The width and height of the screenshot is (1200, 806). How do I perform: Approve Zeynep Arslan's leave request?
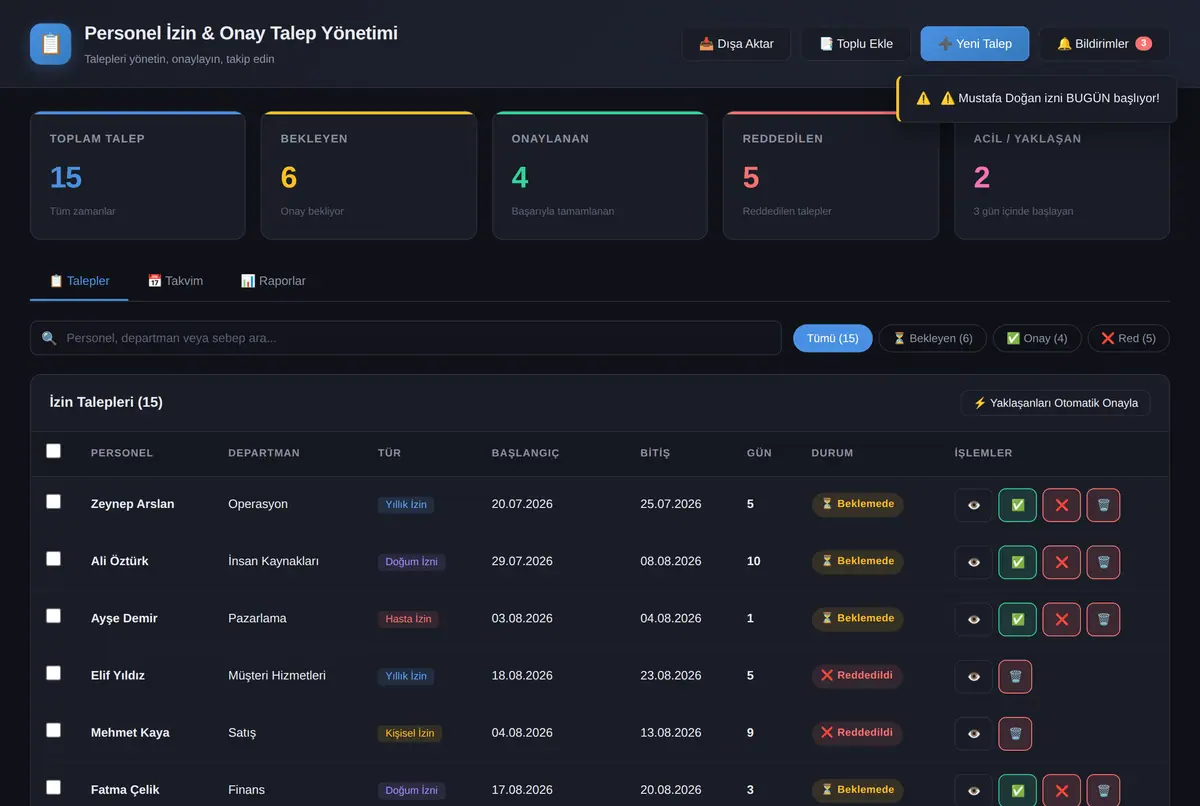click(1017, 505)
